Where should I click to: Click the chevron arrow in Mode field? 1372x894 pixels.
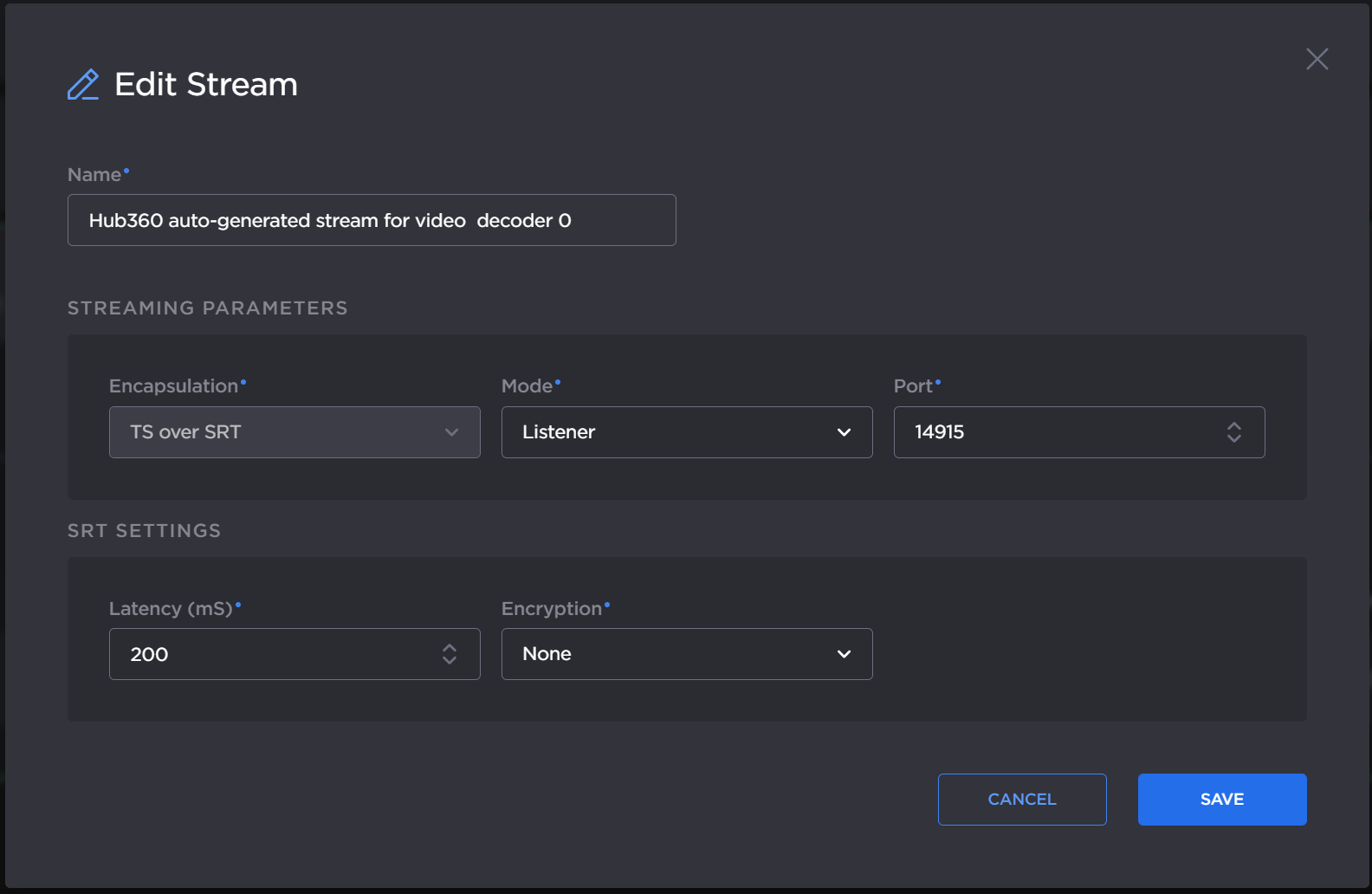tap(844, 432)
